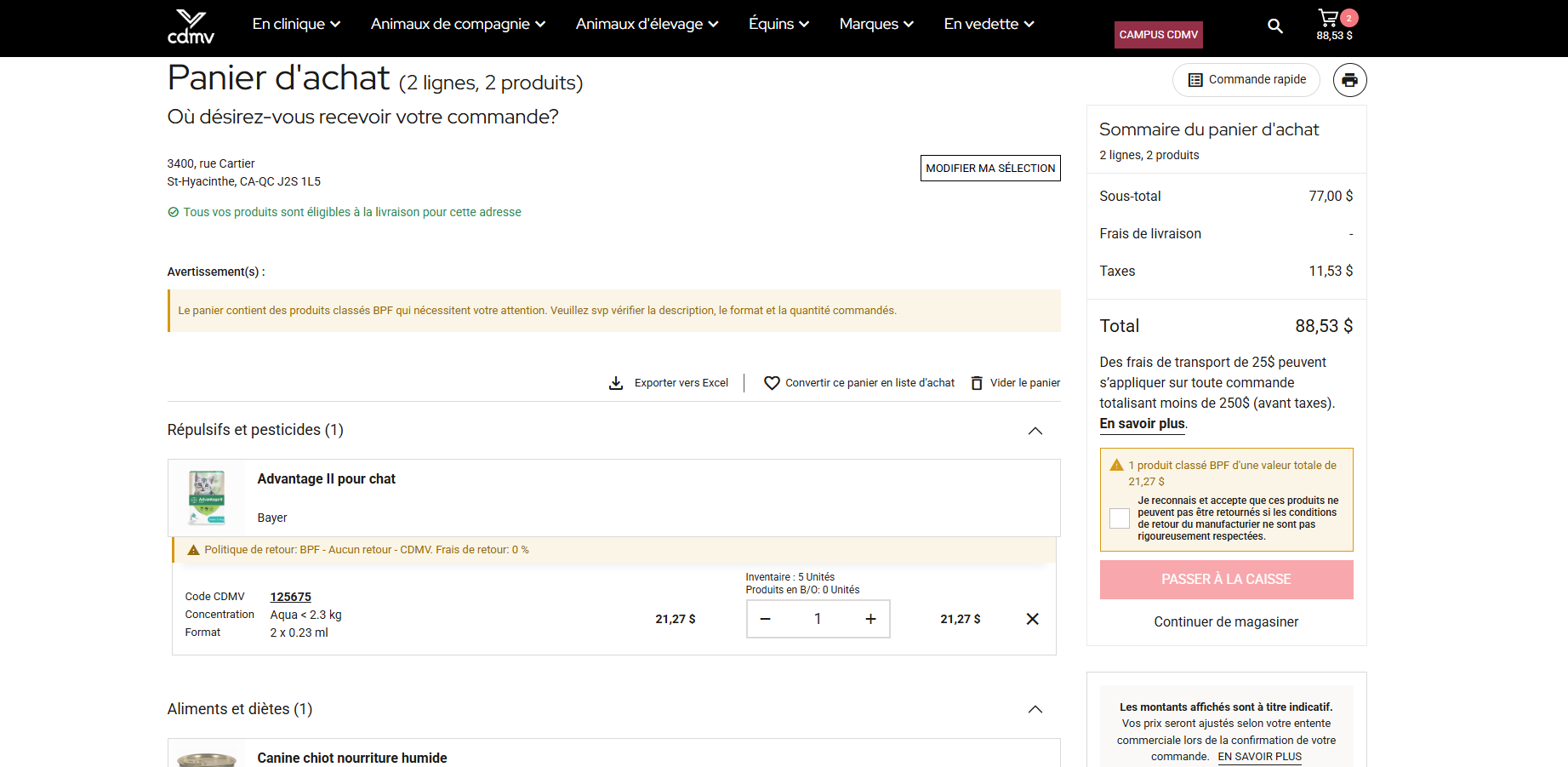Open Advantage II pour chat title
Viewport: 1568px width, 767px height.
coord(326,479)
